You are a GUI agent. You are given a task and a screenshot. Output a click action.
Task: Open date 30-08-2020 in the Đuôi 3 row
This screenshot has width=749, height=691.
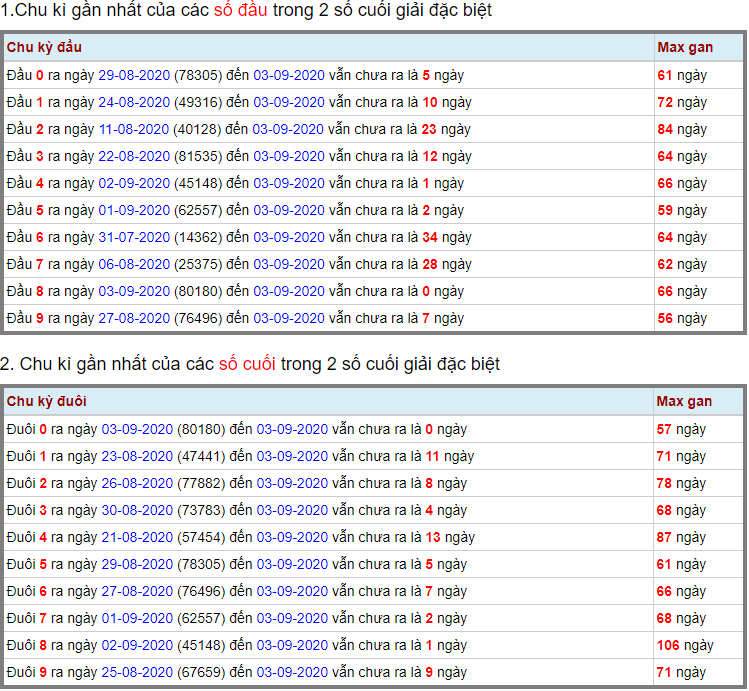pyautogui.click(x=137, y=510)
